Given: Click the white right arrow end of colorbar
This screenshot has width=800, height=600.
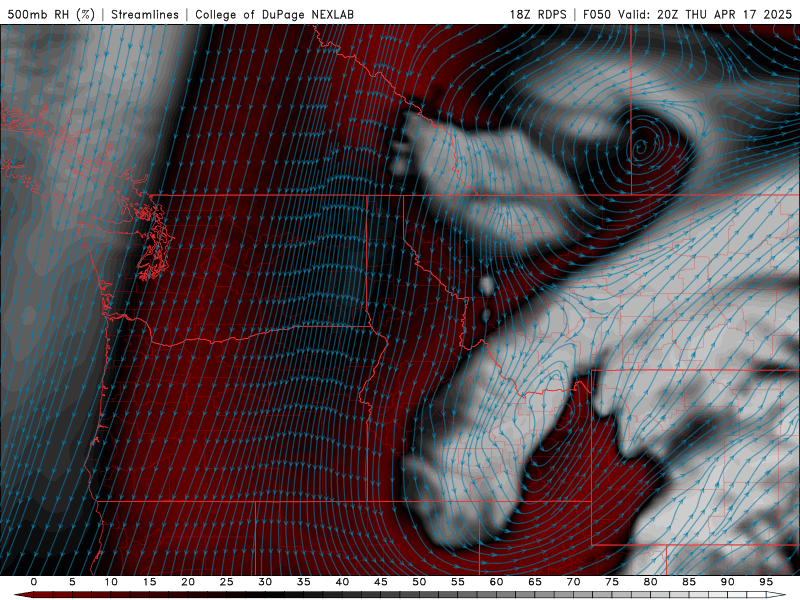Looking at the screenshot, I should coord(776,595).
